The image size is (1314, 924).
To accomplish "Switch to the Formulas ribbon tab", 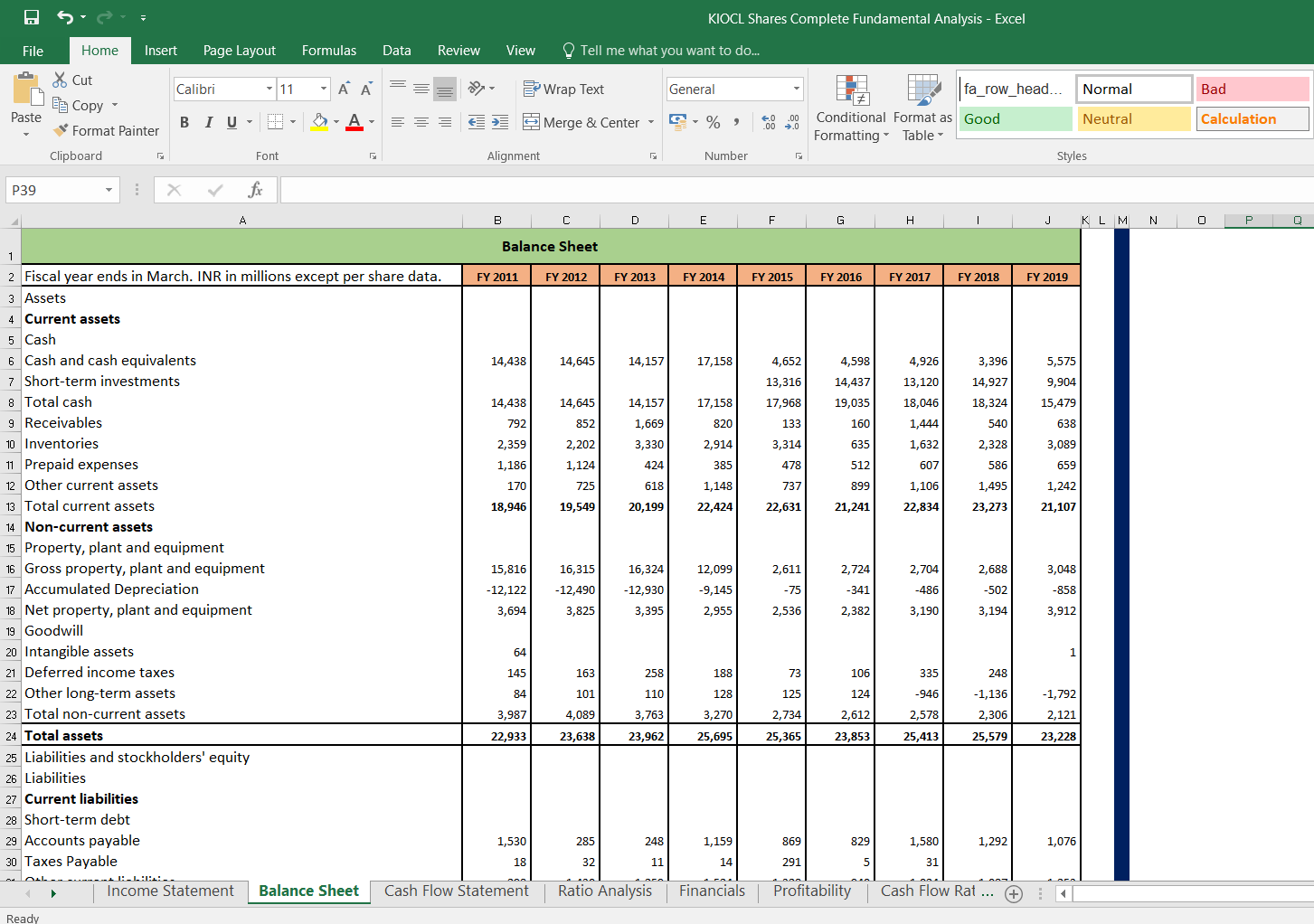I will click(329, 51).
